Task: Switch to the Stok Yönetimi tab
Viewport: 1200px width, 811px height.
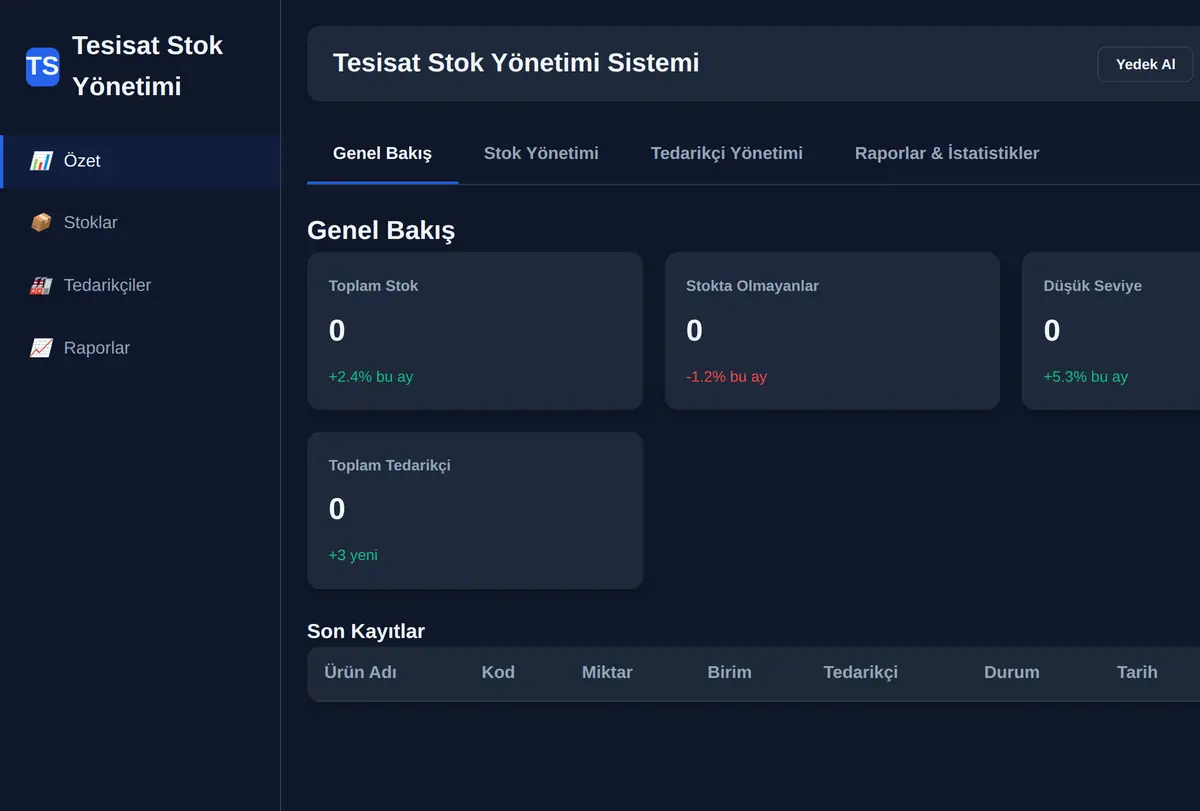Action: [541, 154]
